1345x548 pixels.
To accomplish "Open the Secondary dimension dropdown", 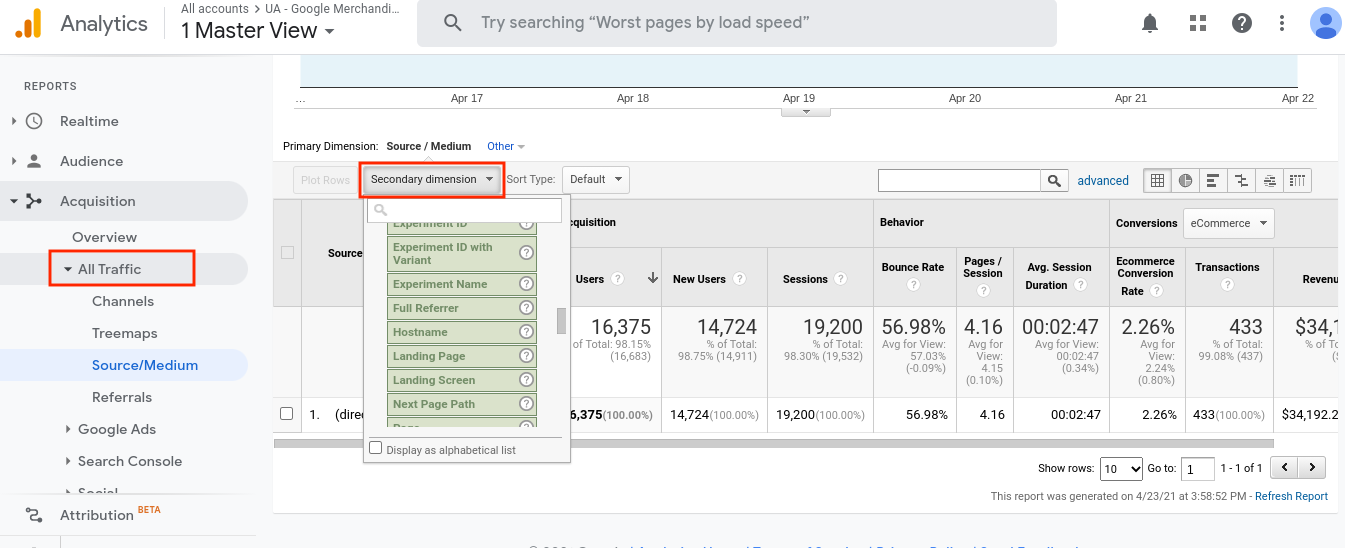I will click(x=432, y=180).
